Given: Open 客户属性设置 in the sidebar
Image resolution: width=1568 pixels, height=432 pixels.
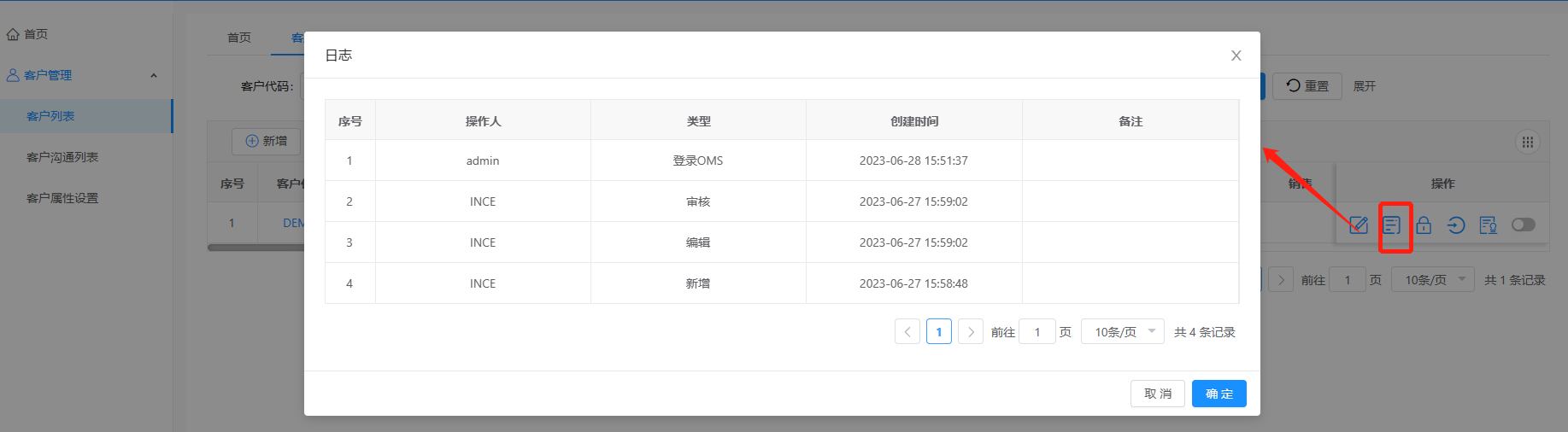Looking at the screenshot, I should pos(62,198).
